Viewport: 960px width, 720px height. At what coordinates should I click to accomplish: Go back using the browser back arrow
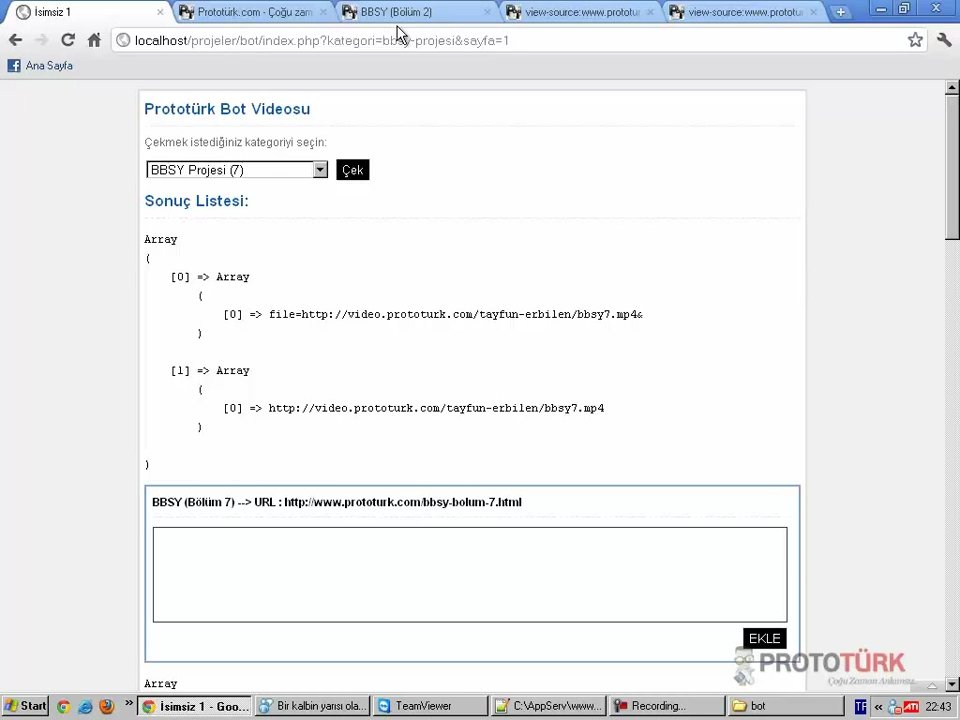click(x=15, y=40)
